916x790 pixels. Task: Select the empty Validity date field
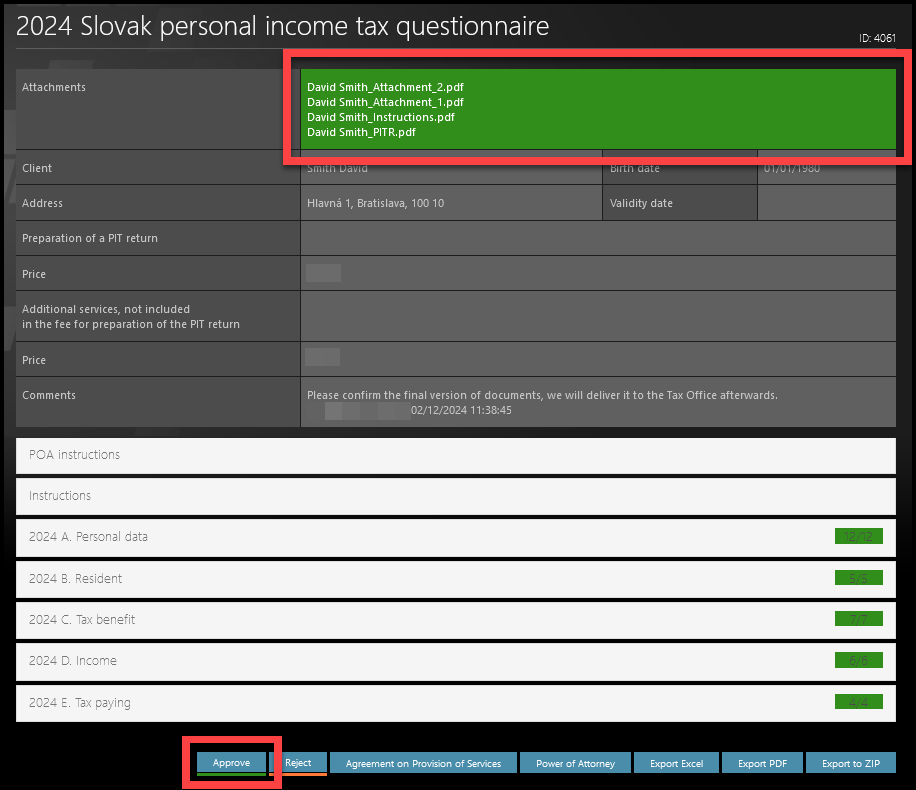click(x=826, y=203)
